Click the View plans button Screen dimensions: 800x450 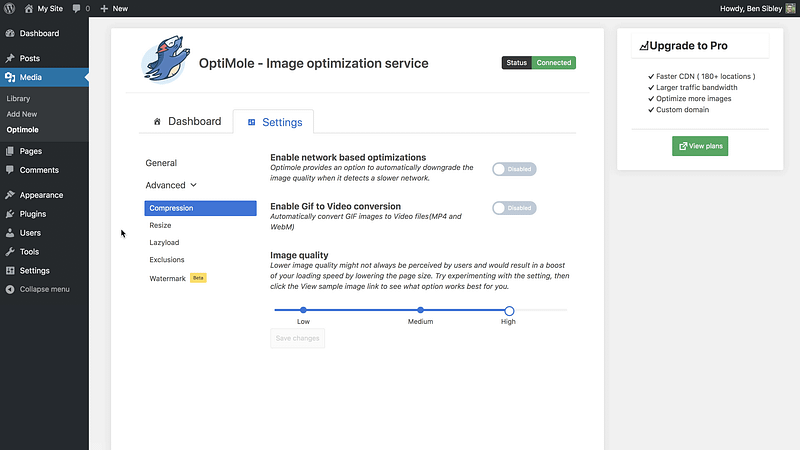click(x=700, y=146)
